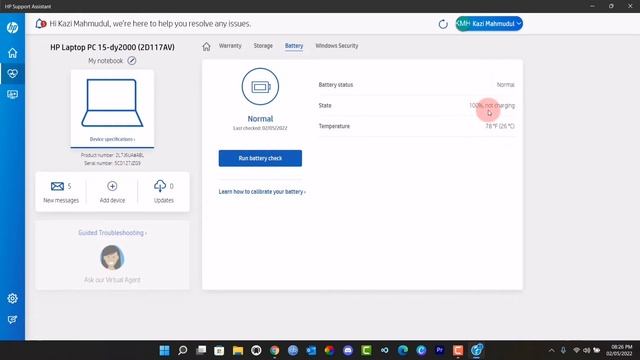Click the Product number text
This screenshot has width=640, height=360.
coord(112,155)
